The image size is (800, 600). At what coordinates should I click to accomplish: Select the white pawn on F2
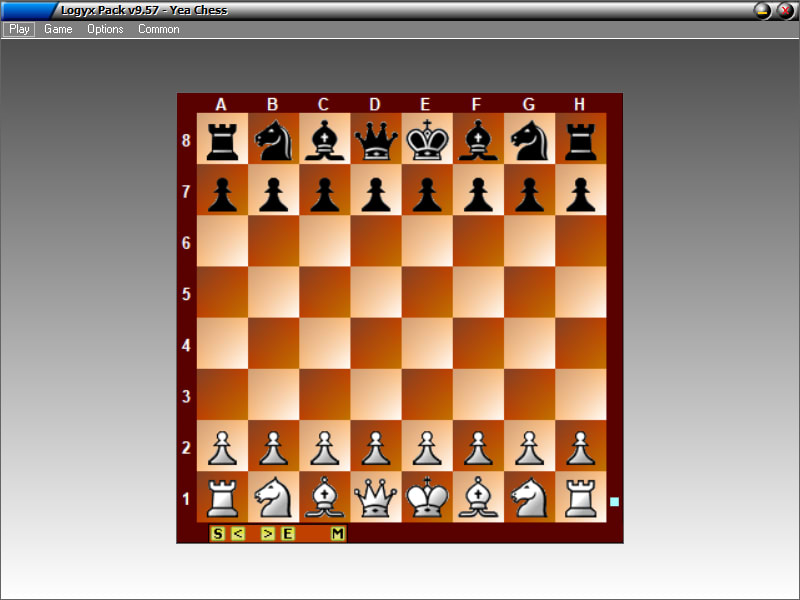pos(478,446)
